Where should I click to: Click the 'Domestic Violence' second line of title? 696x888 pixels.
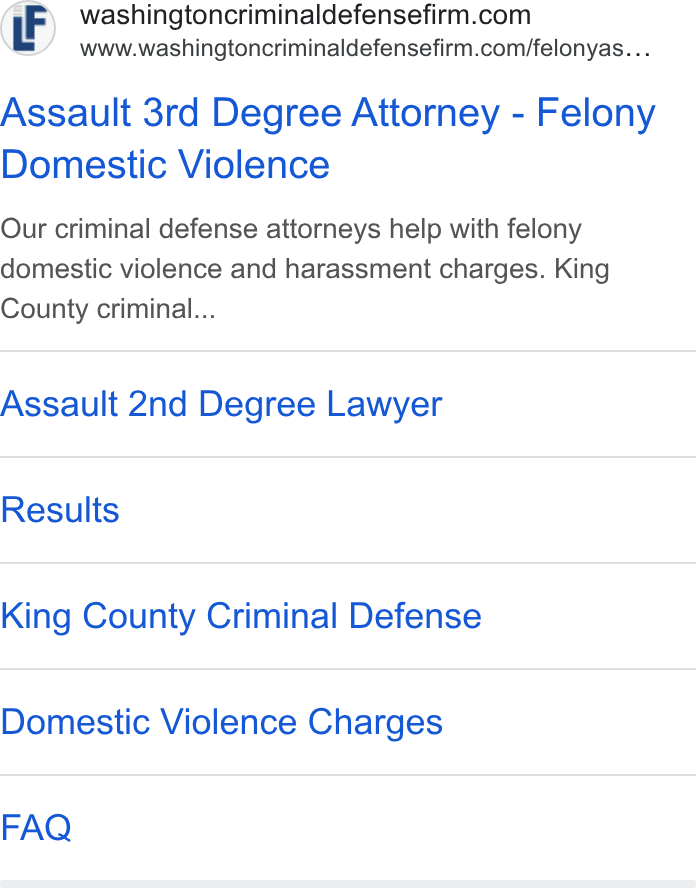165,165
